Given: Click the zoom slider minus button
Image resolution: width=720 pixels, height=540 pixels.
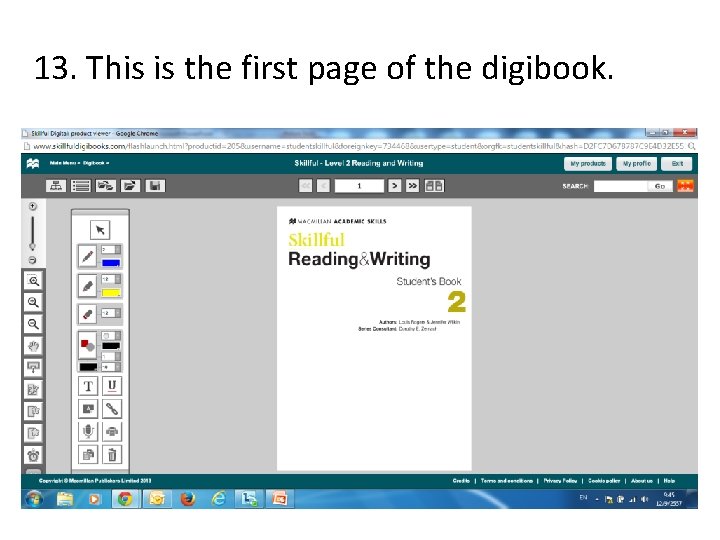Looking at the screenshot, I should click(x=33, y=260).
